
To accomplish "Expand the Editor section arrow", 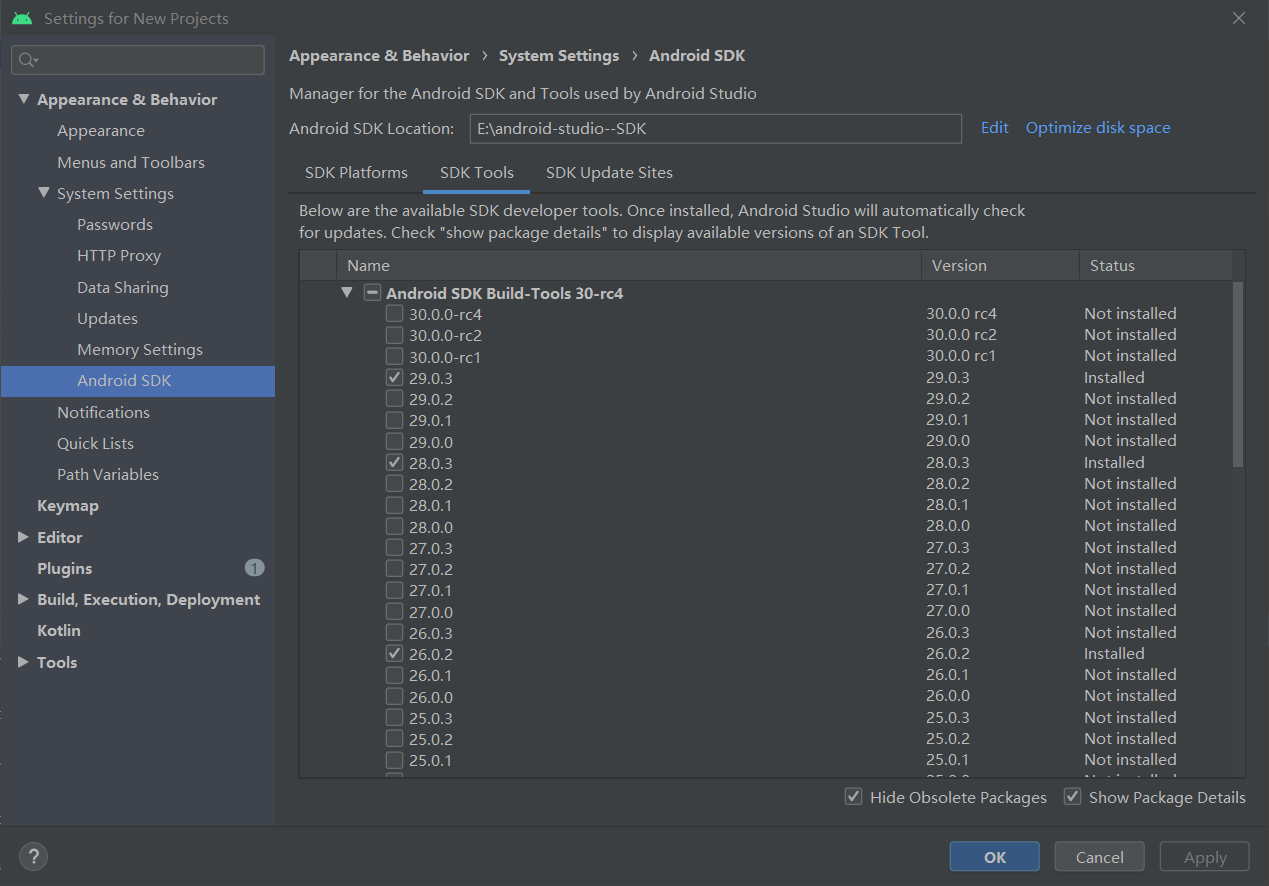I will point(23,537).
